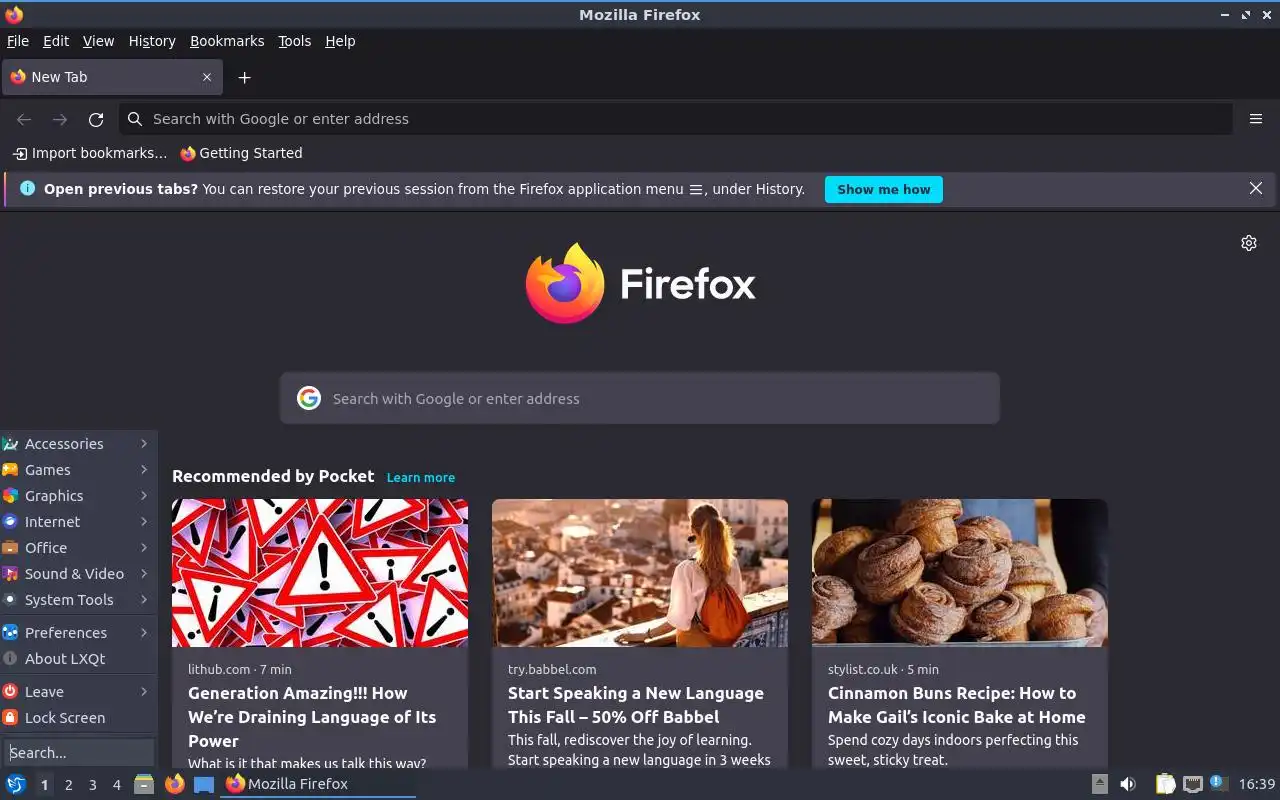Switch to workspace 2

(68, 785)
